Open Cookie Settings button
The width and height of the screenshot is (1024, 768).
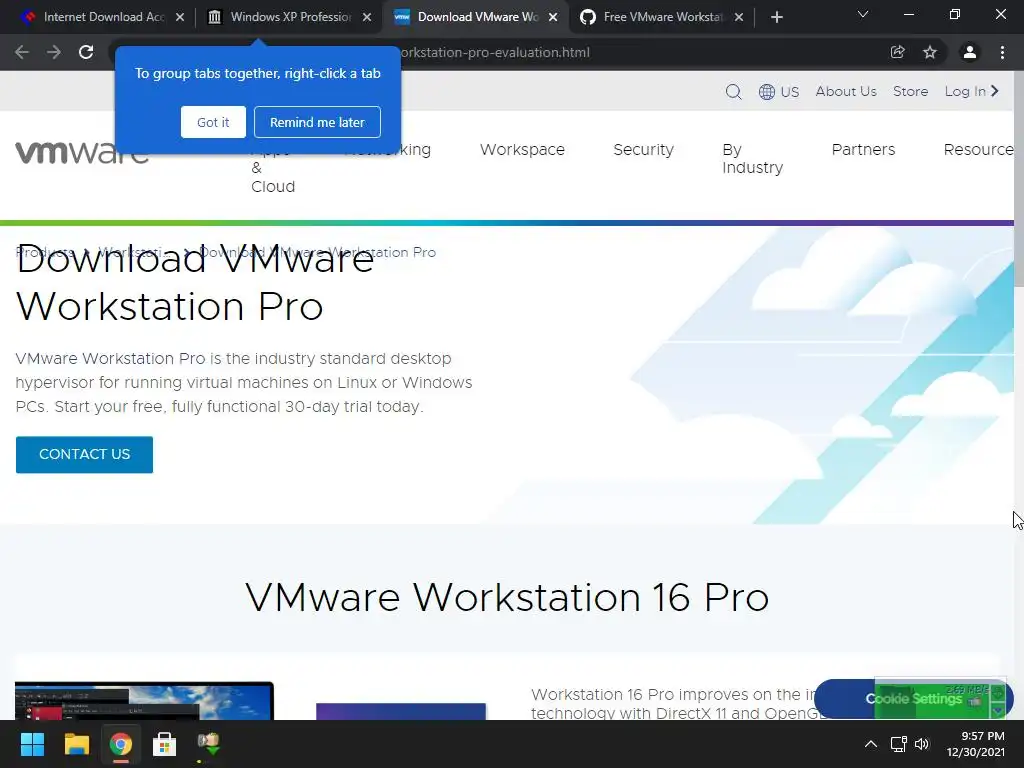[914, 699]
